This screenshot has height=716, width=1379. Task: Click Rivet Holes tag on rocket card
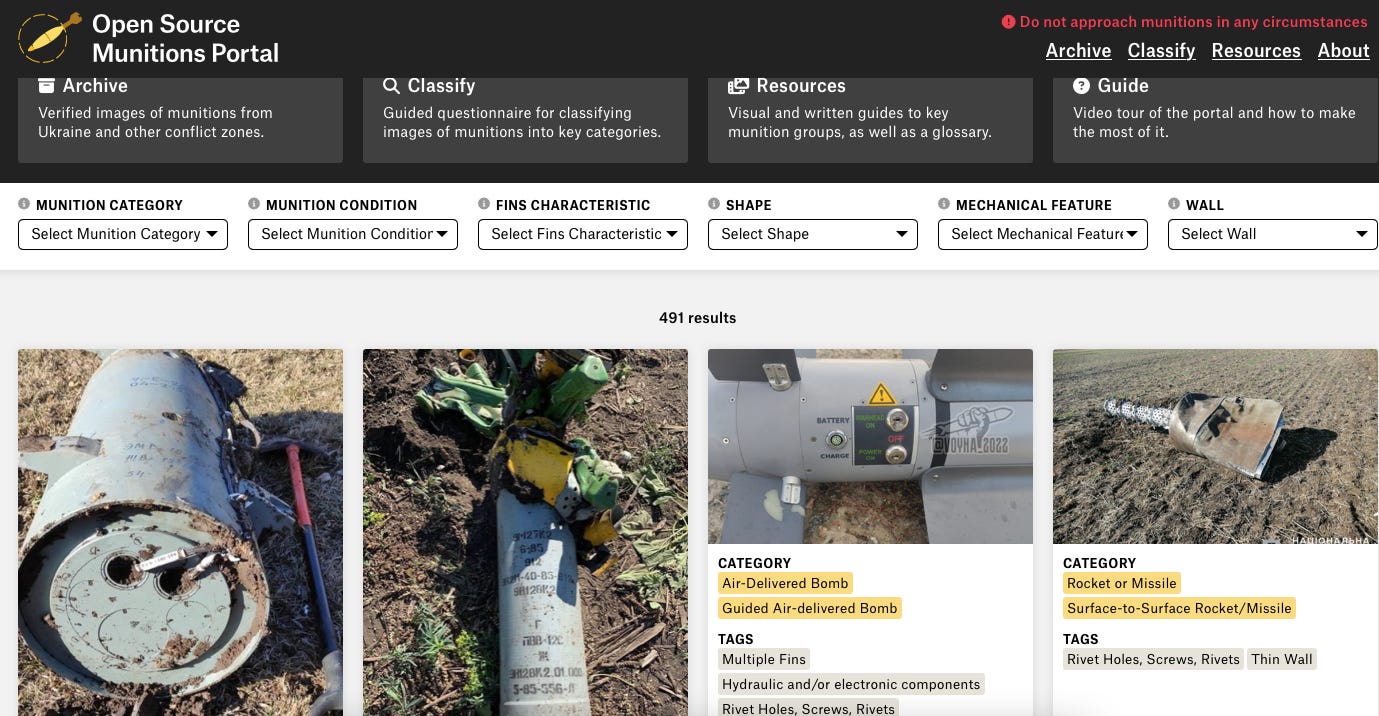(x=1153, y=659)
